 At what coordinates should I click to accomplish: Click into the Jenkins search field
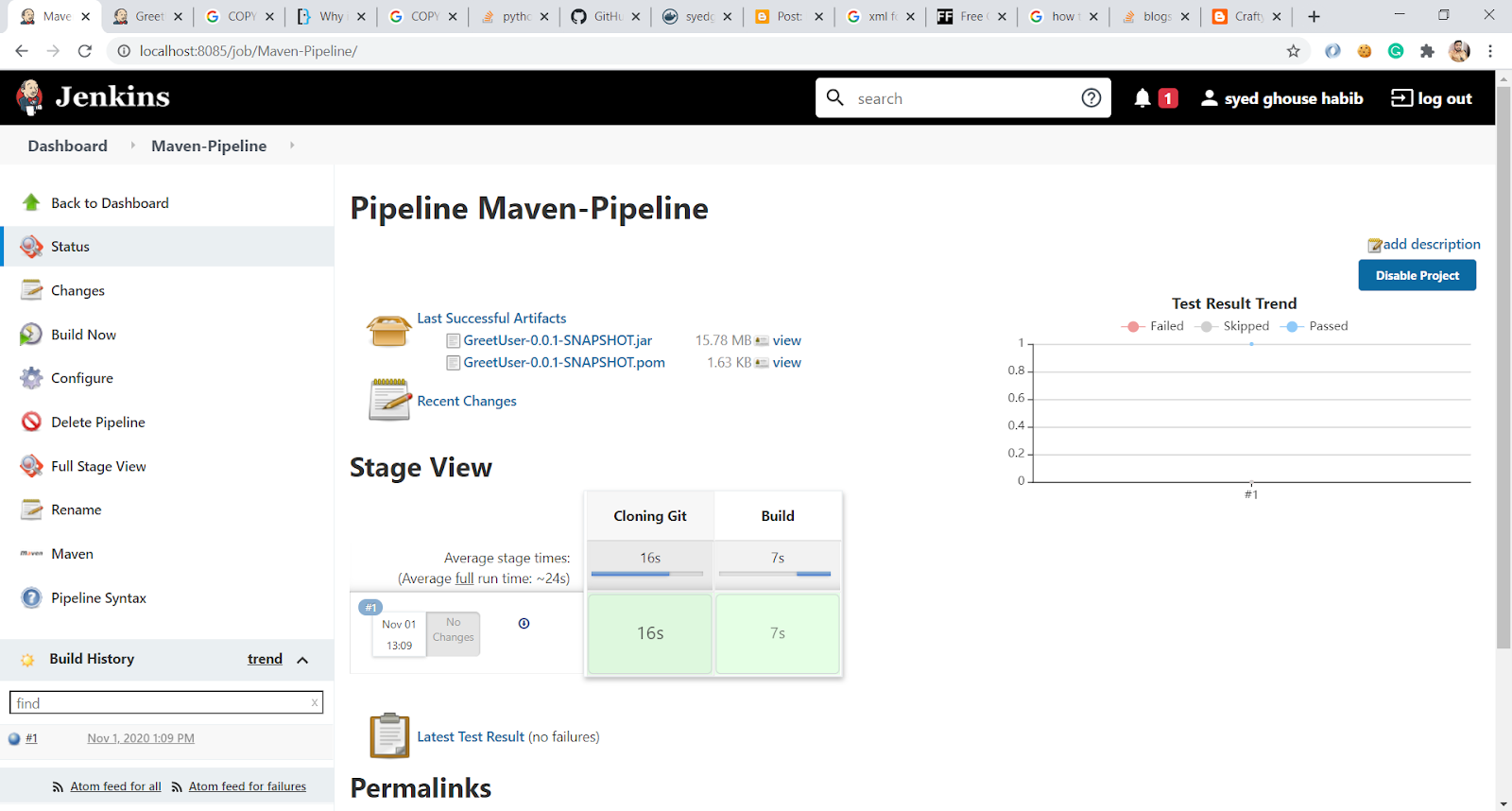[x=964, y=98]
